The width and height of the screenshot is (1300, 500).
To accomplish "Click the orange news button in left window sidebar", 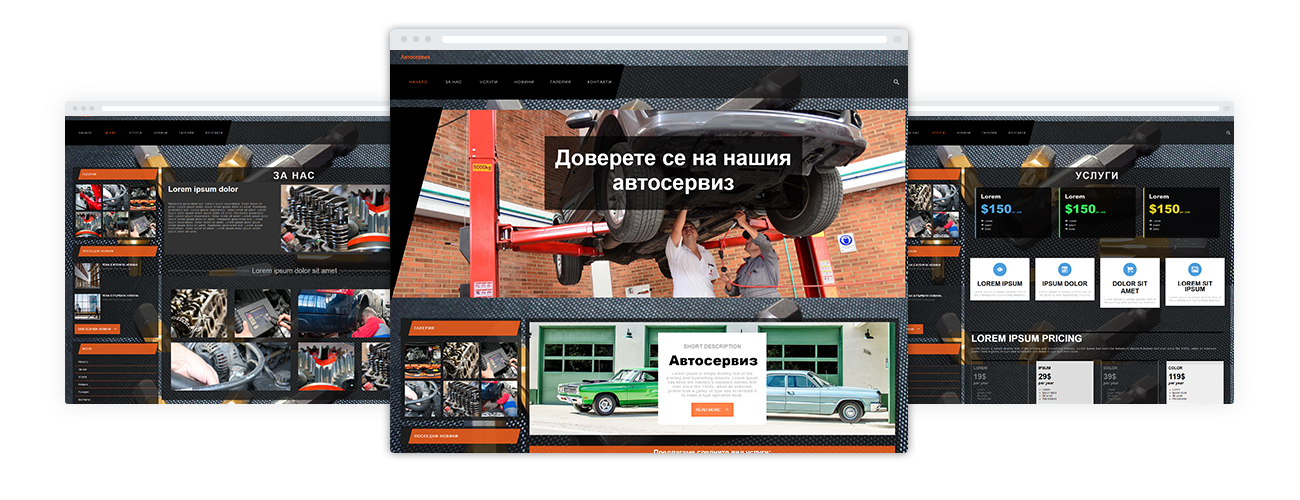I will [x=98, y=328].
